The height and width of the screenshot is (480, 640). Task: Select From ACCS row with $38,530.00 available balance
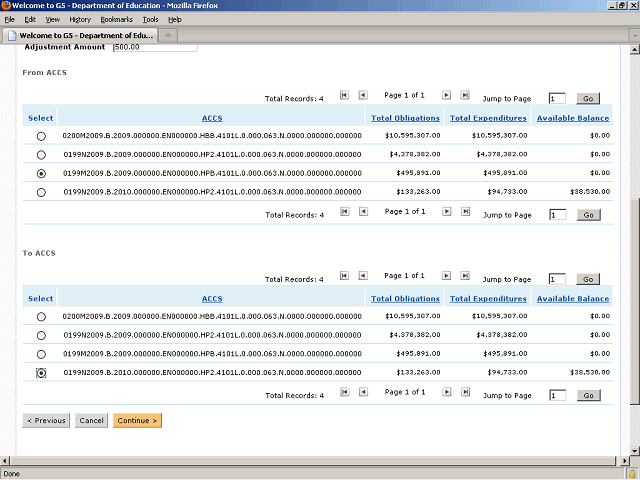tap(41, 192)
